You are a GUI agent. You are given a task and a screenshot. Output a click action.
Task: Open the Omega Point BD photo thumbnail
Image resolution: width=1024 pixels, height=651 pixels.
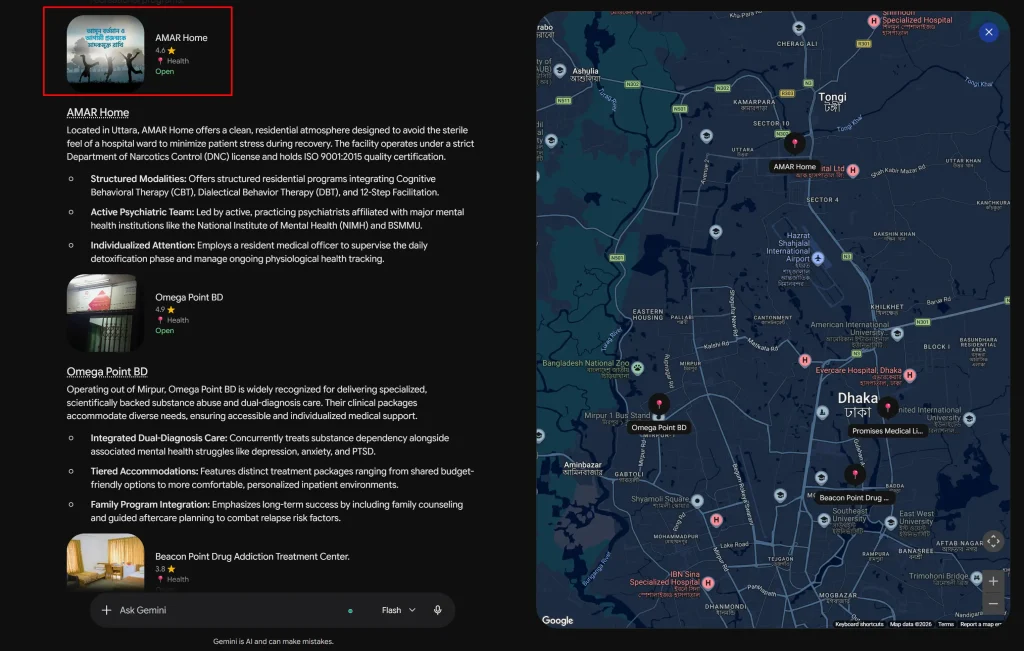point(105,313)
